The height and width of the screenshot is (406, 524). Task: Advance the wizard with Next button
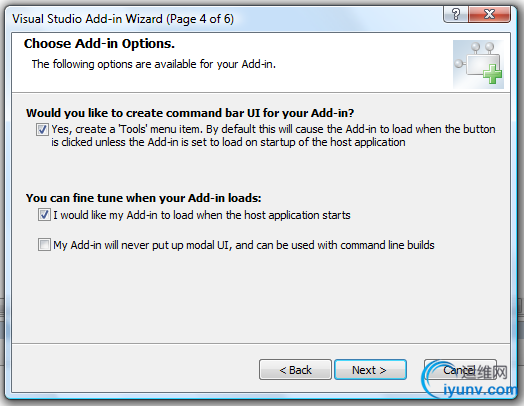pos(370,370)
